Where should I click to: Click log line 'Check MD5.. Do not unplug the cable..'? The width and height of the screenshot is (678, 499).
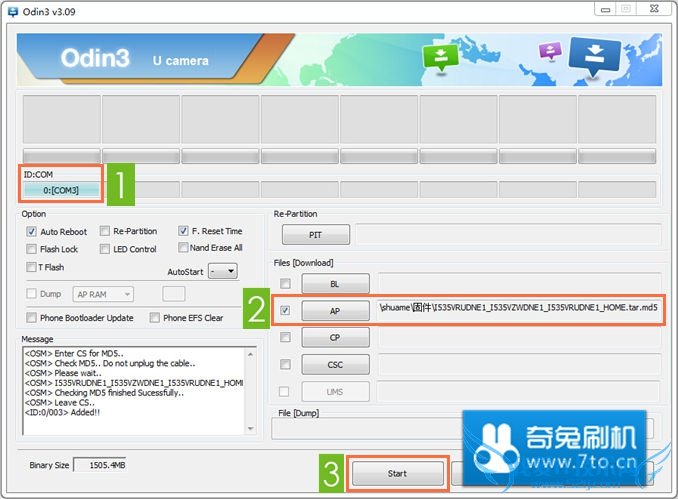[125, 363]
